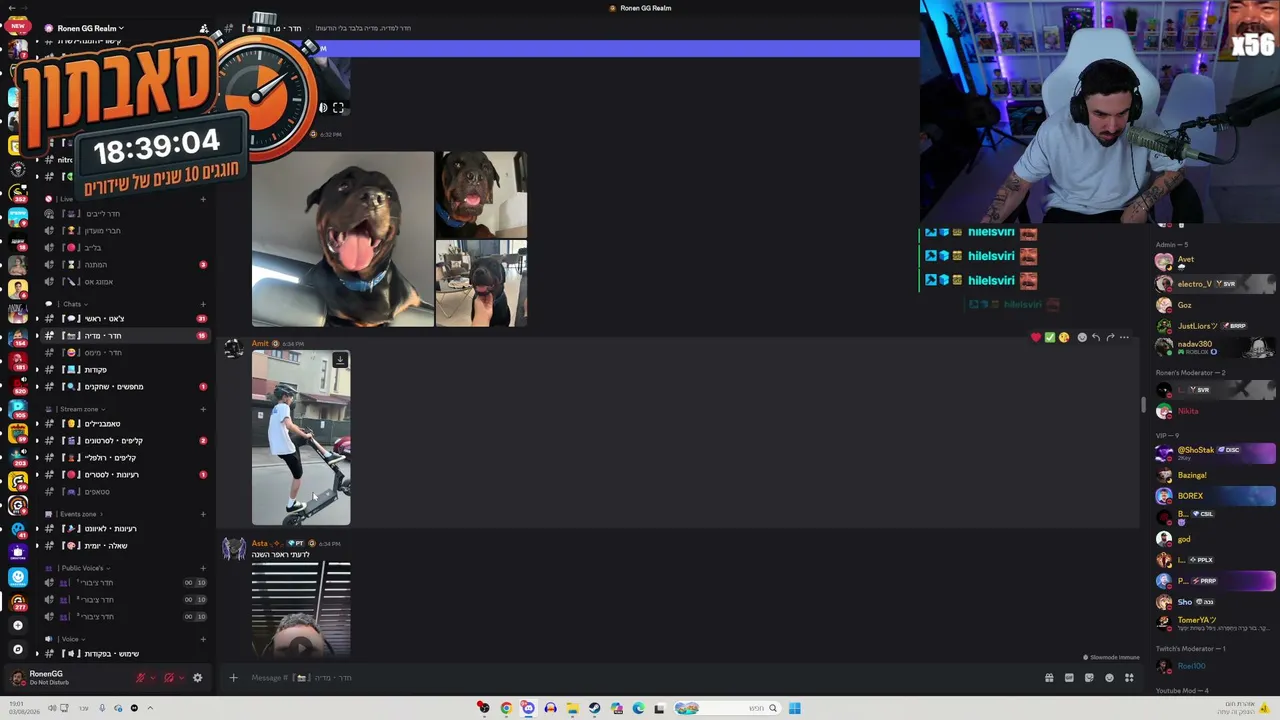Click the plus attachment button beside message box
Screen dimensions: 1280x720
point(233,678)
